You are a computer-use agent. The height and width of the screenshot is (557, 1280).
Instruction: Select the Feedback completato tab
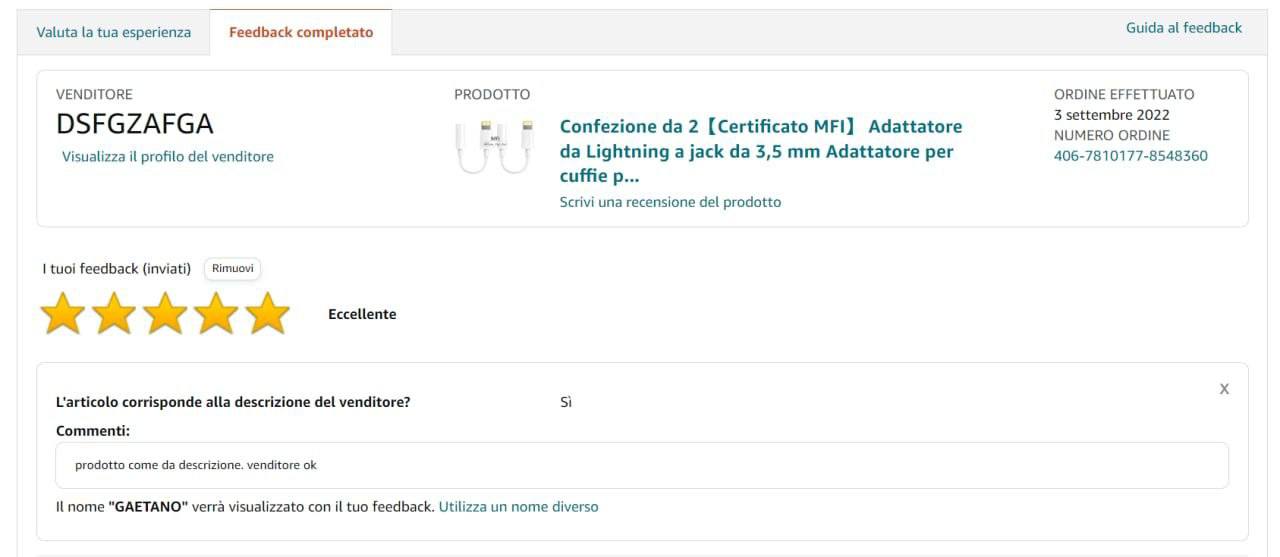click(x=301, y=32)
